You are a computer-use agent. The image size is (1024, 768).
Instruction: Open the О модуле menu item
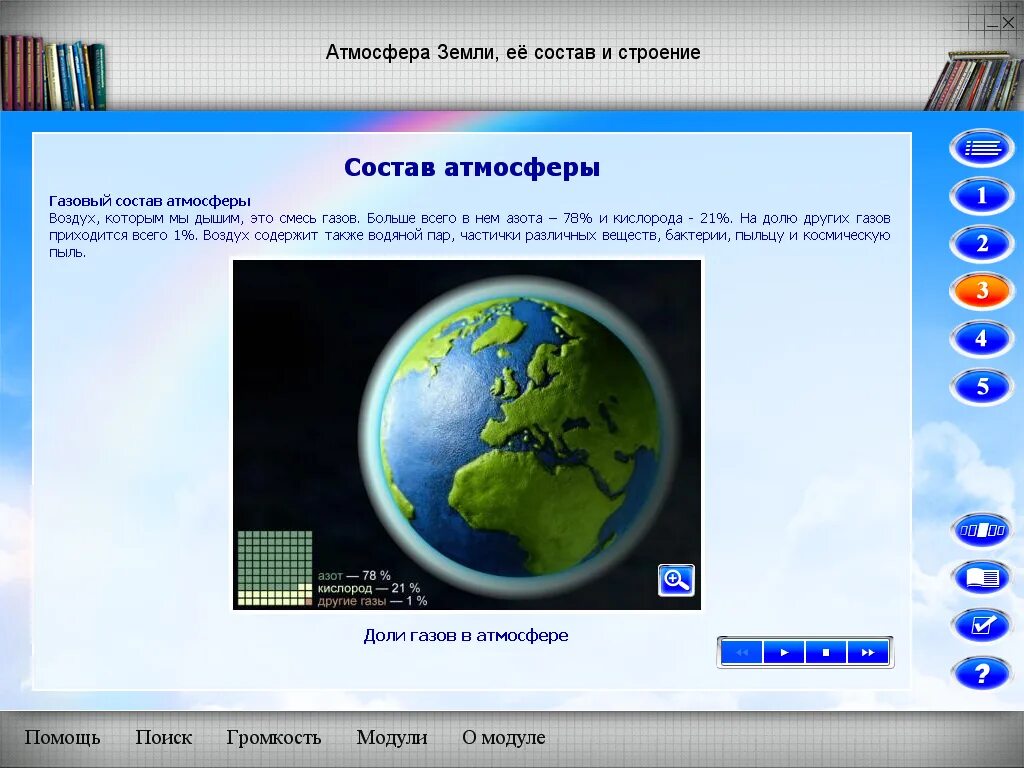pos(504,737)
